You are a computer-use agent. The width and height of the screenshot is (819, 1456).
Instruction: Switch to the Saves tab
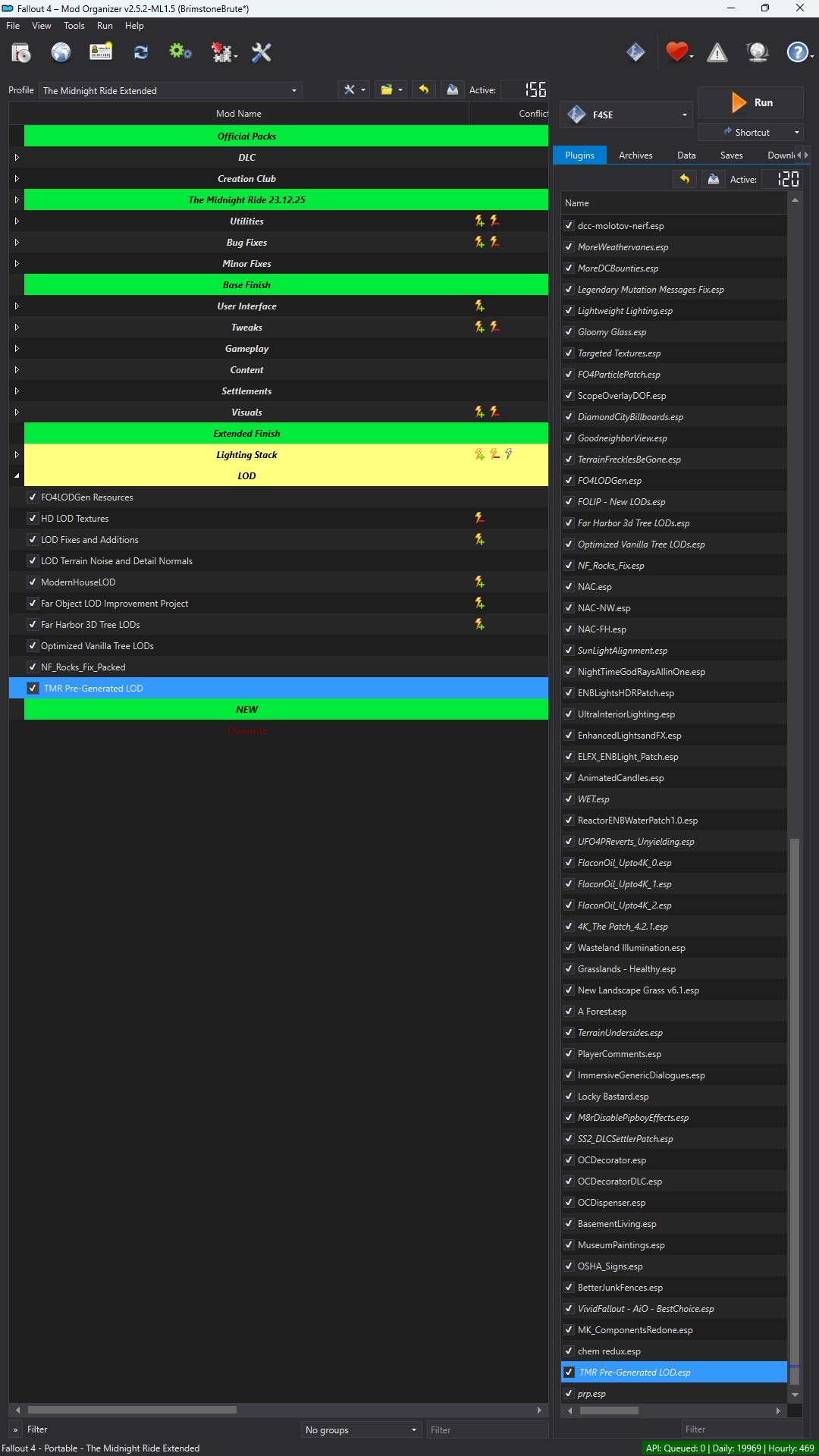pyautogui.click(x=731, y=155)
